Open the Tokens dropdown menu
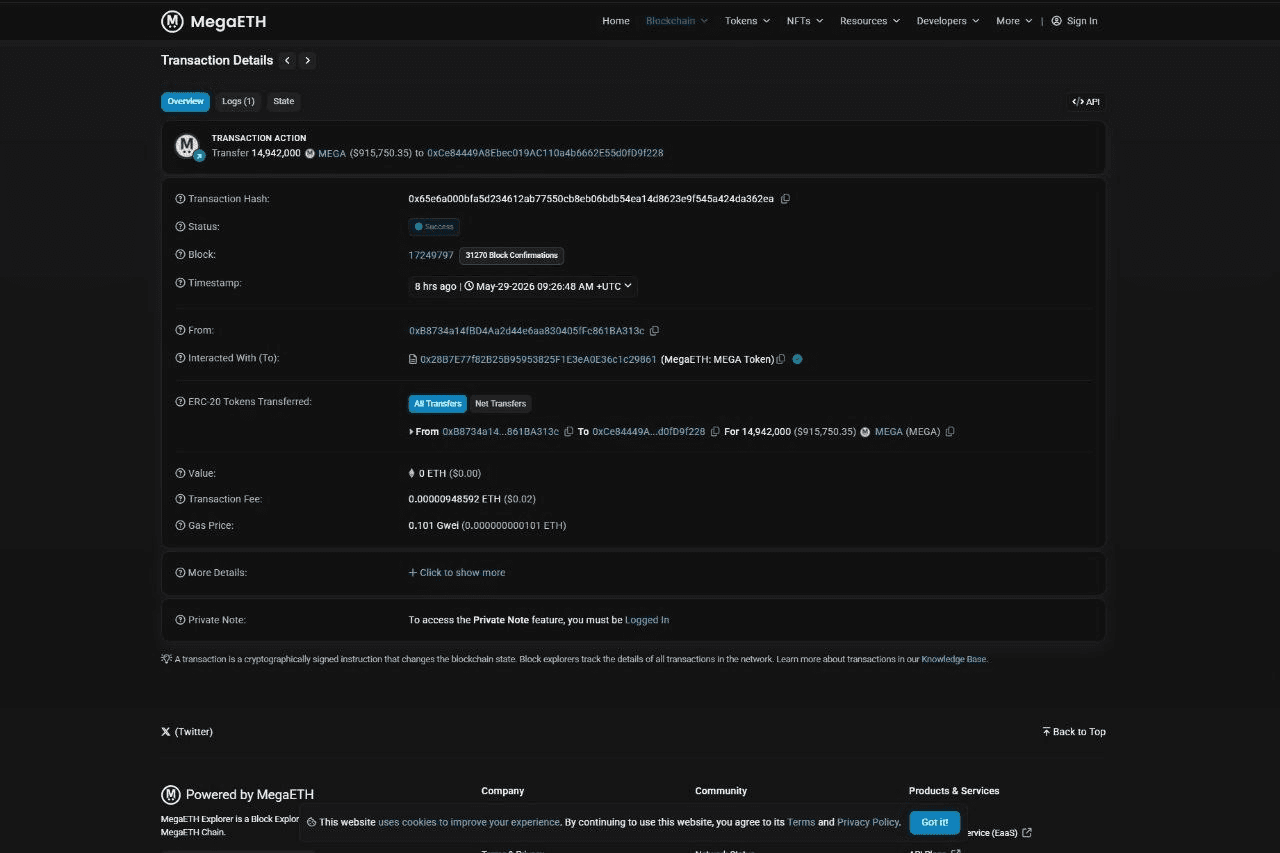 (x=748, y=21)
